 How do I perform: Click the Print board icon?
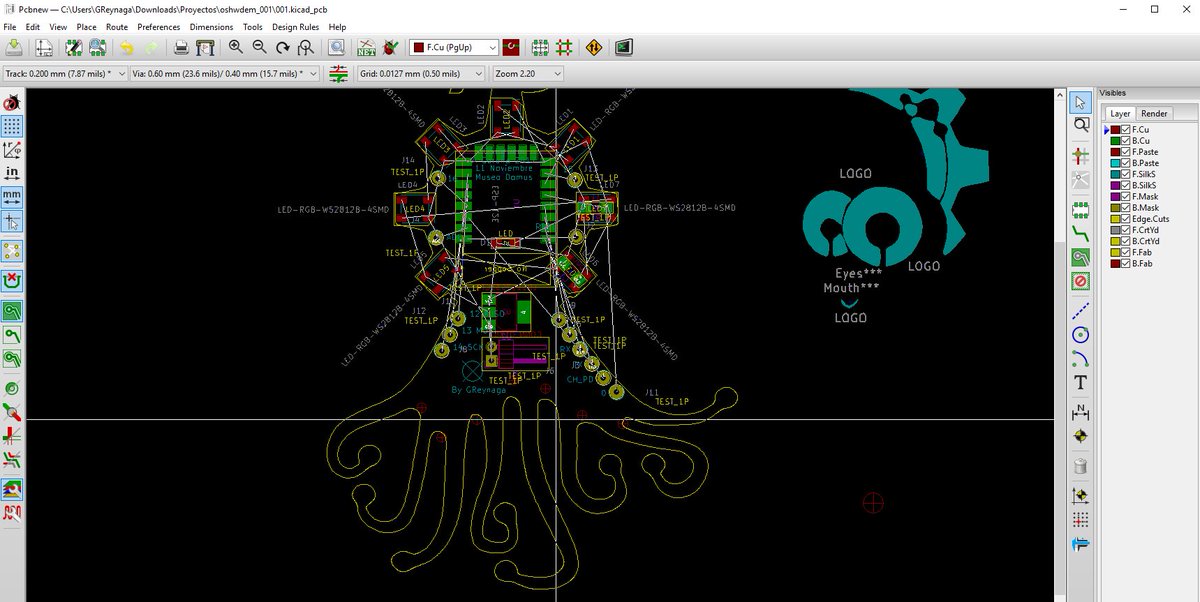181,47
